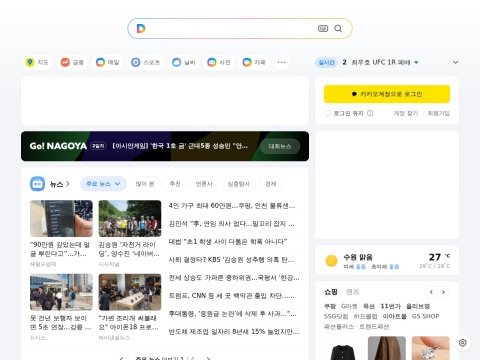
Task: Open the 11번가 shopping link
Action: coord(390,306)
